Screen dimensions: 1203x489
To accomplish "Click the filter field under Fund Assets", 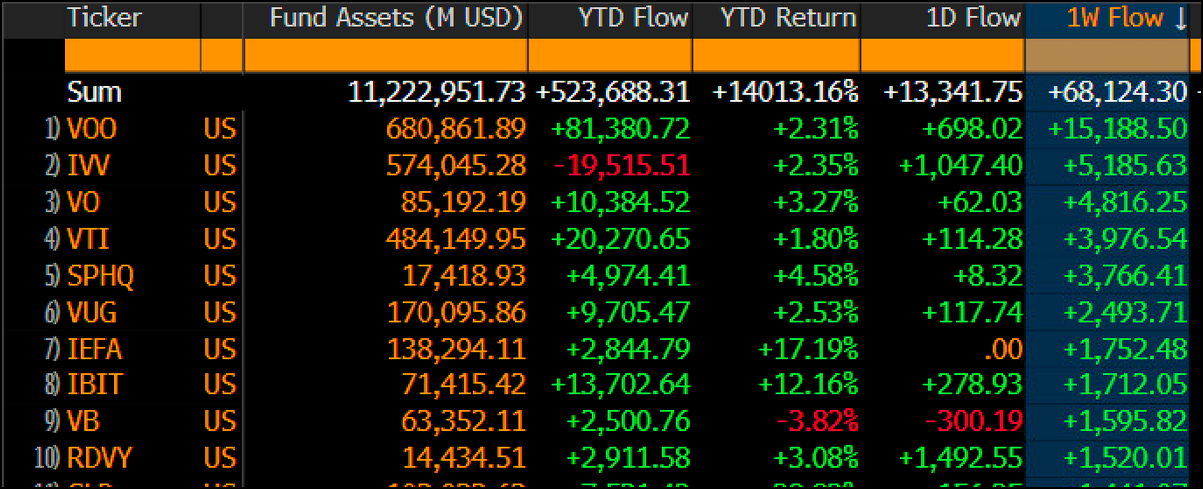I will coord(385,55).
